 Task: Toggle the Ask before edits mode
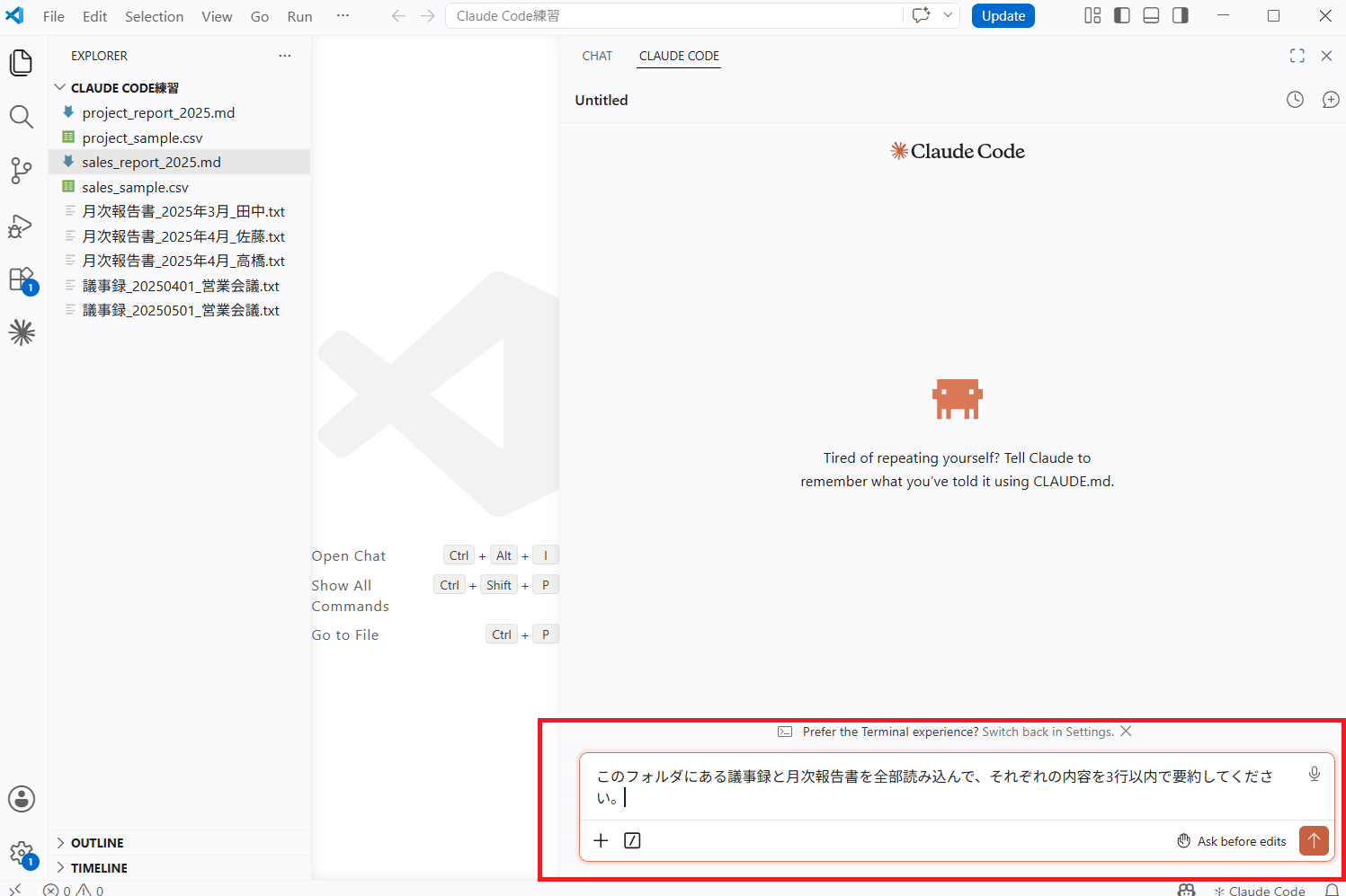pos(1232,841)
